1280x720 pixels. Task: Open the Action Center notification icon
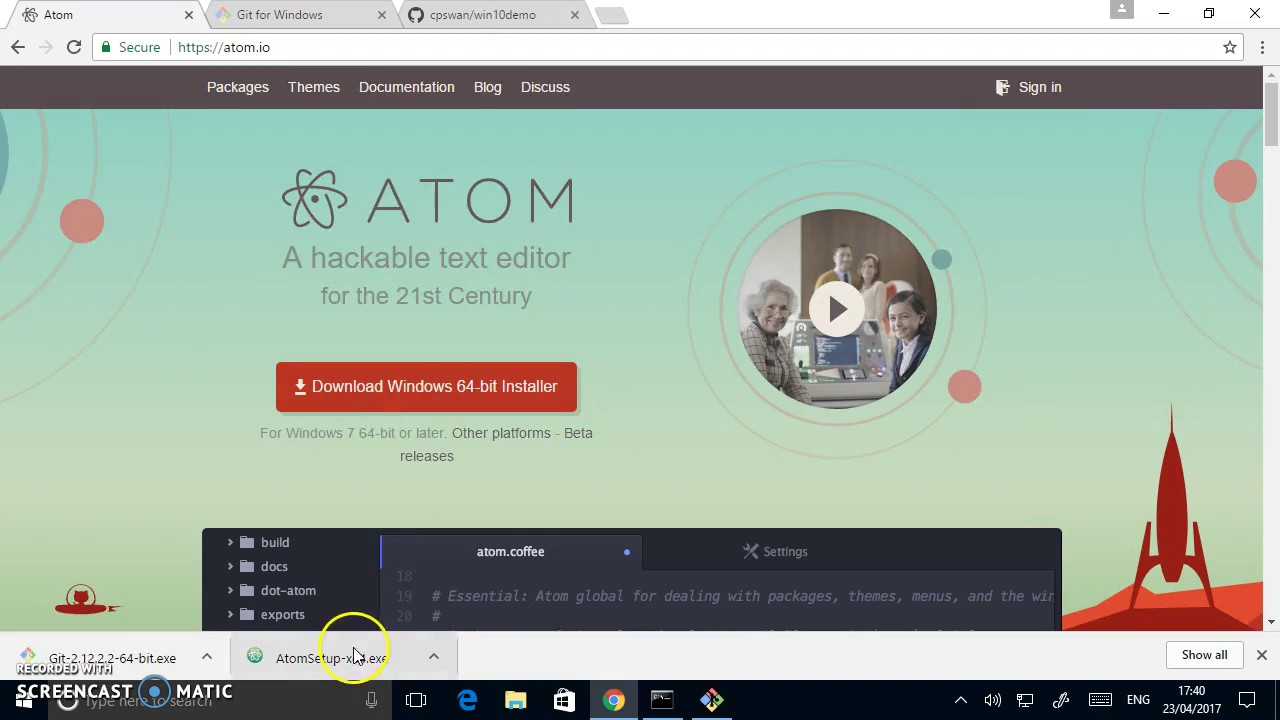point(1247,700)
